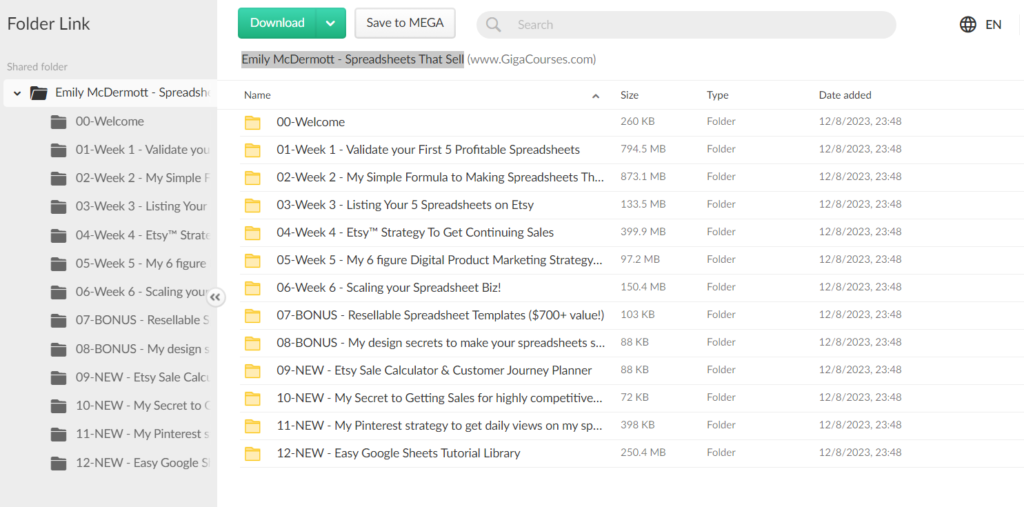Image resolution: width=1024 pixels, height=507 pixels.
Task: Click sidebar folder icon for 11-NEW My Pinterest
Action: click(x=59, y=435)
